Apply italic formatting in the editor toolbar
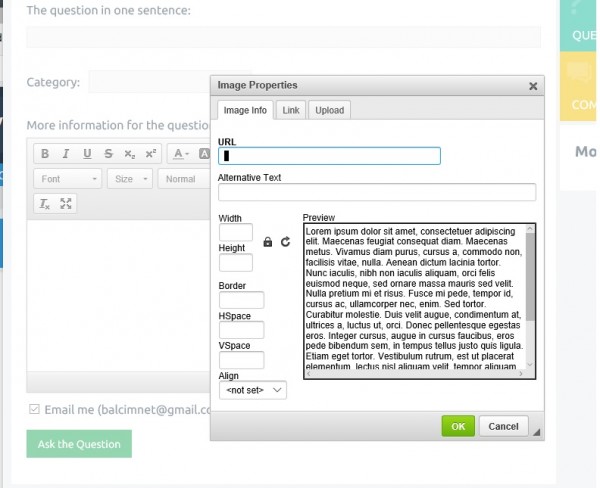600x488 pixels. [66, 154]
